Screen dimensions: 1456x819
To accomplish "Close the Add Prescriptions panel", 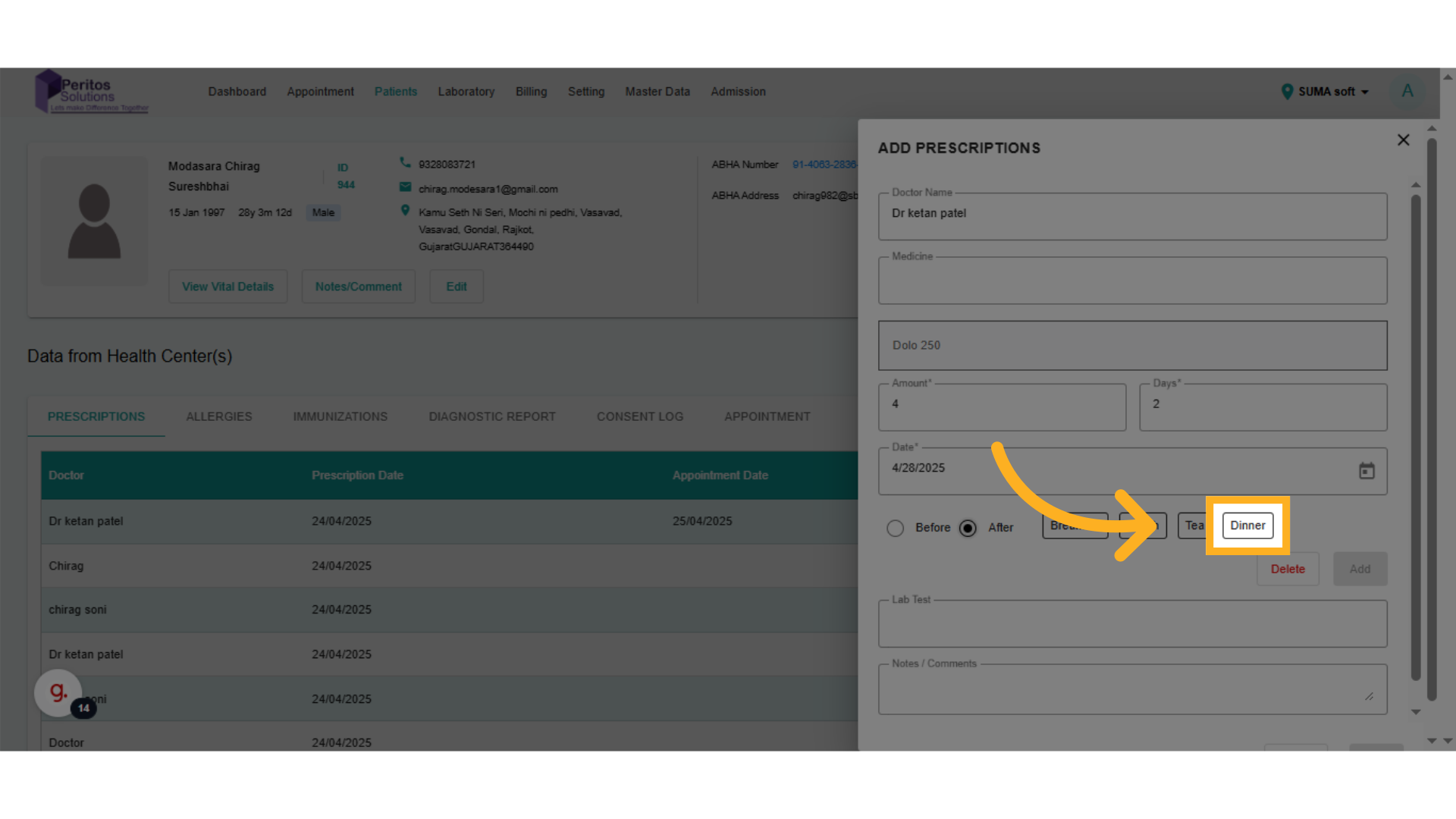I will 1403,140.
